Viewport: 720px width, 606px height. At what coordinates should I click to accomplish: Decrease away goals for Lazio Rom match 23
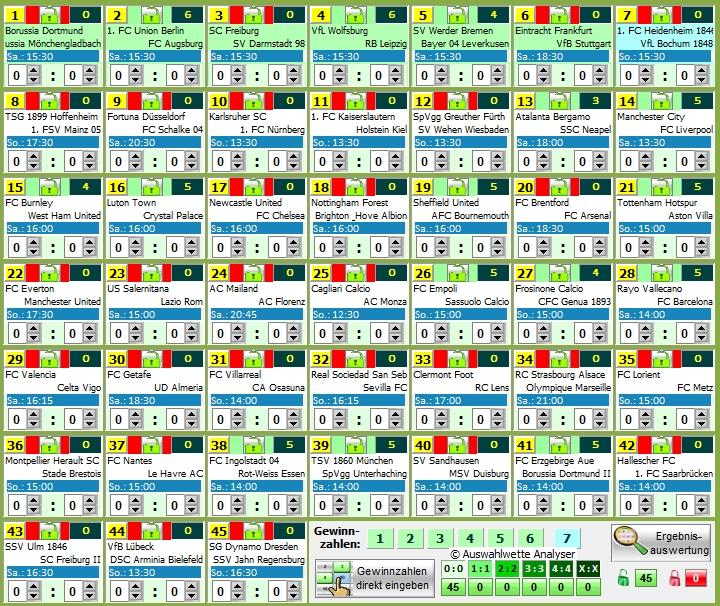191,338
